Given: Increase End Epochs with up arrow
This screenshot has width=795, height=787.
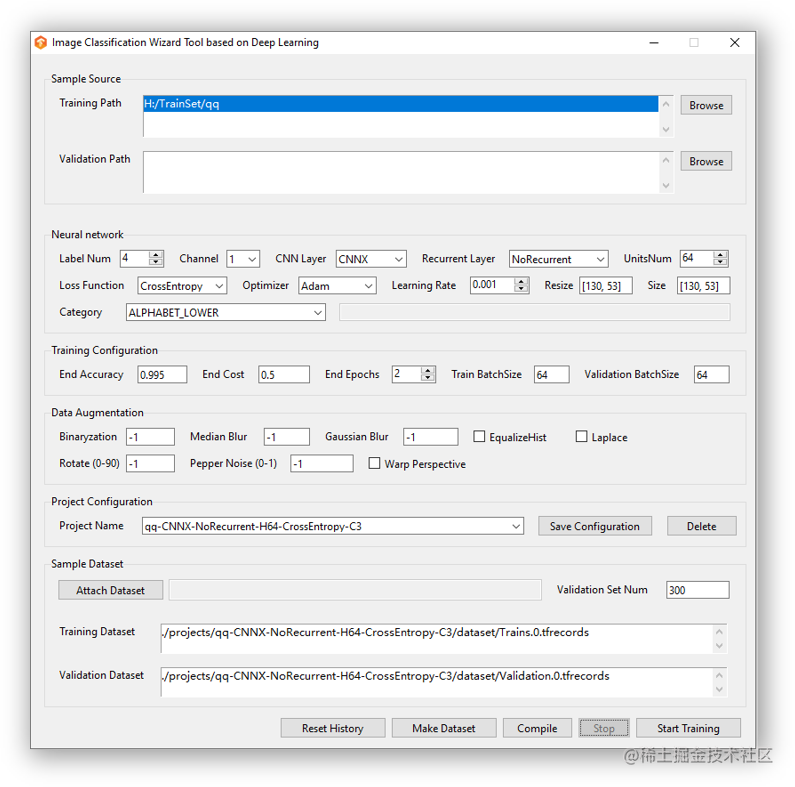Looking at the screenshot, I should click(x=428, y=371).
